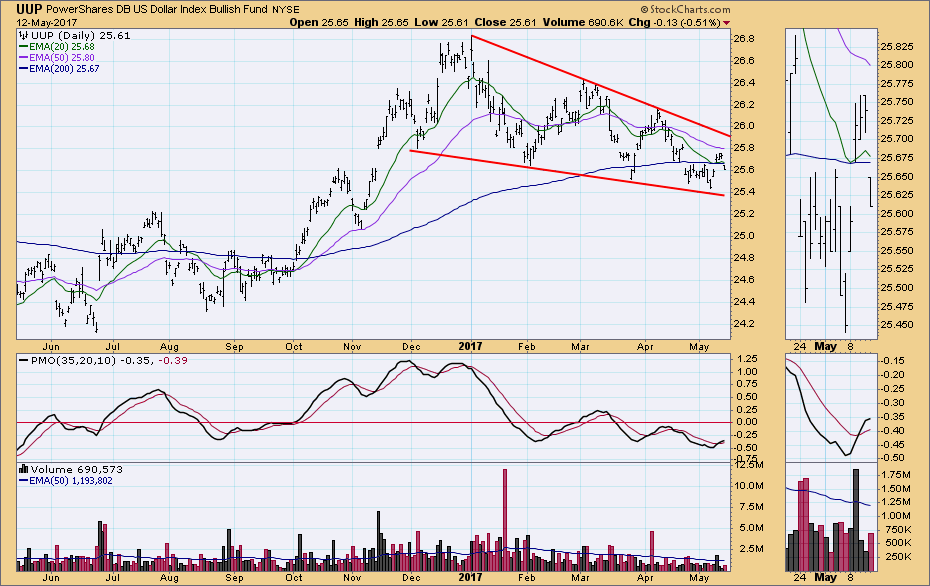Click the volume bars icon beside Volume 690,573
Image resolution: width=930 pixels, height=586 pixels.
click(24, 469)
